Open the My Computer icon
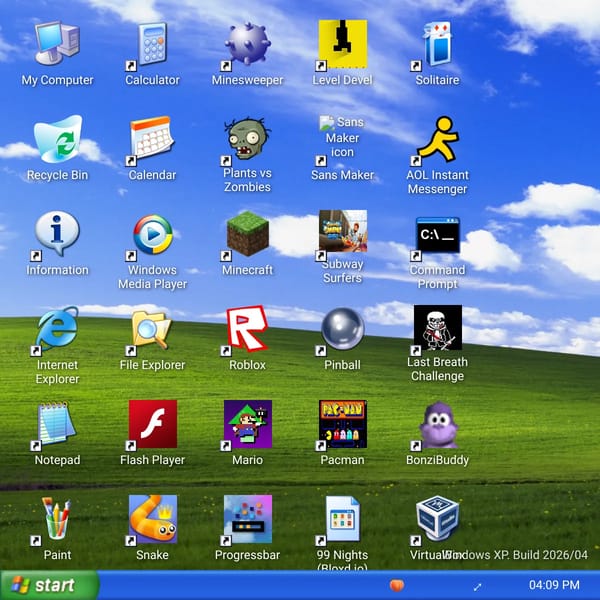 click(57, 44)
